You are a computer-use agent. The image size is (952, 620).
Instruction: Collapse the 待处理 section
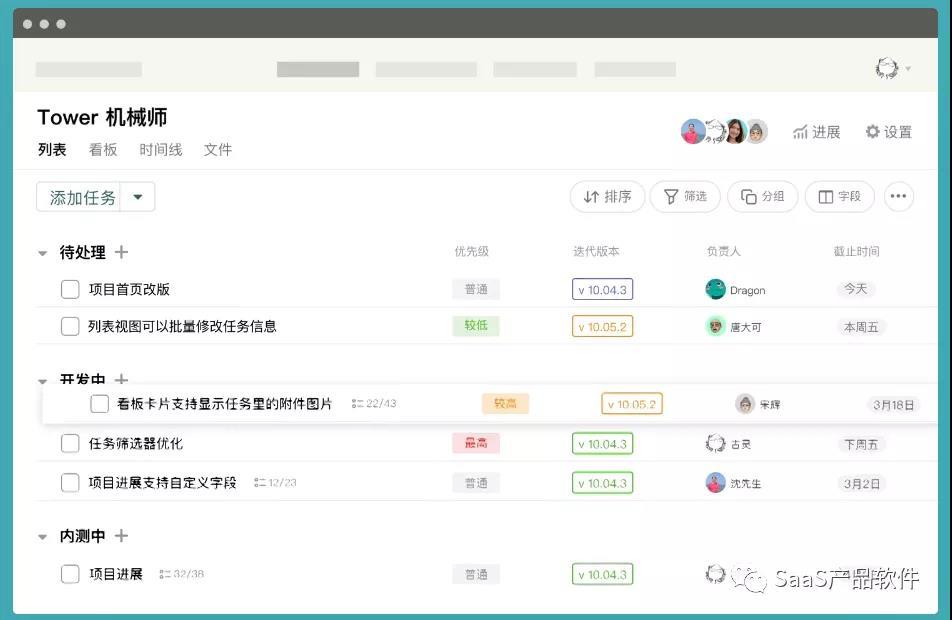pyautogui.click(x=41, y=252)
